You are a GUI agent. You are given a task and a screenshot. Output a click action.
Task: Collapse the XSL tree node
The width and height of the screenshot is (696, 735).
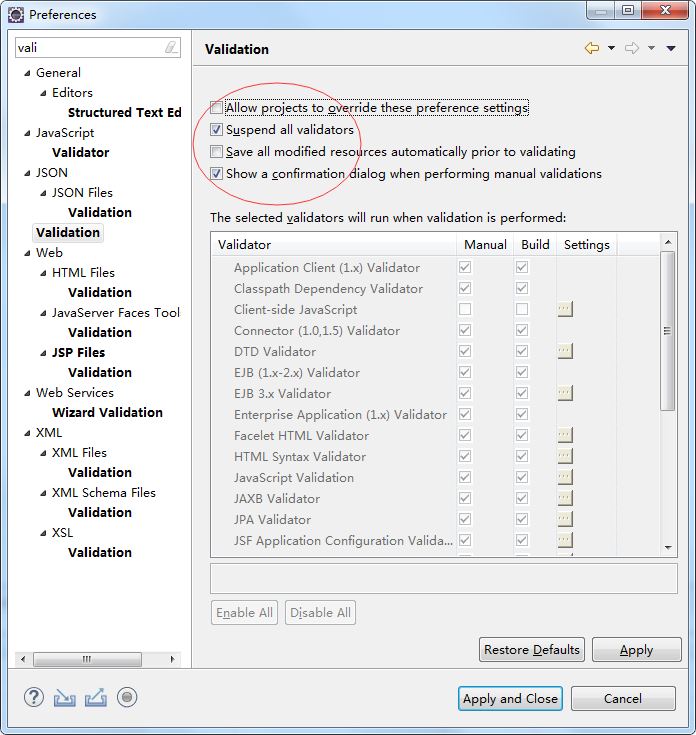pyautogui.click(x=44, y=533)
